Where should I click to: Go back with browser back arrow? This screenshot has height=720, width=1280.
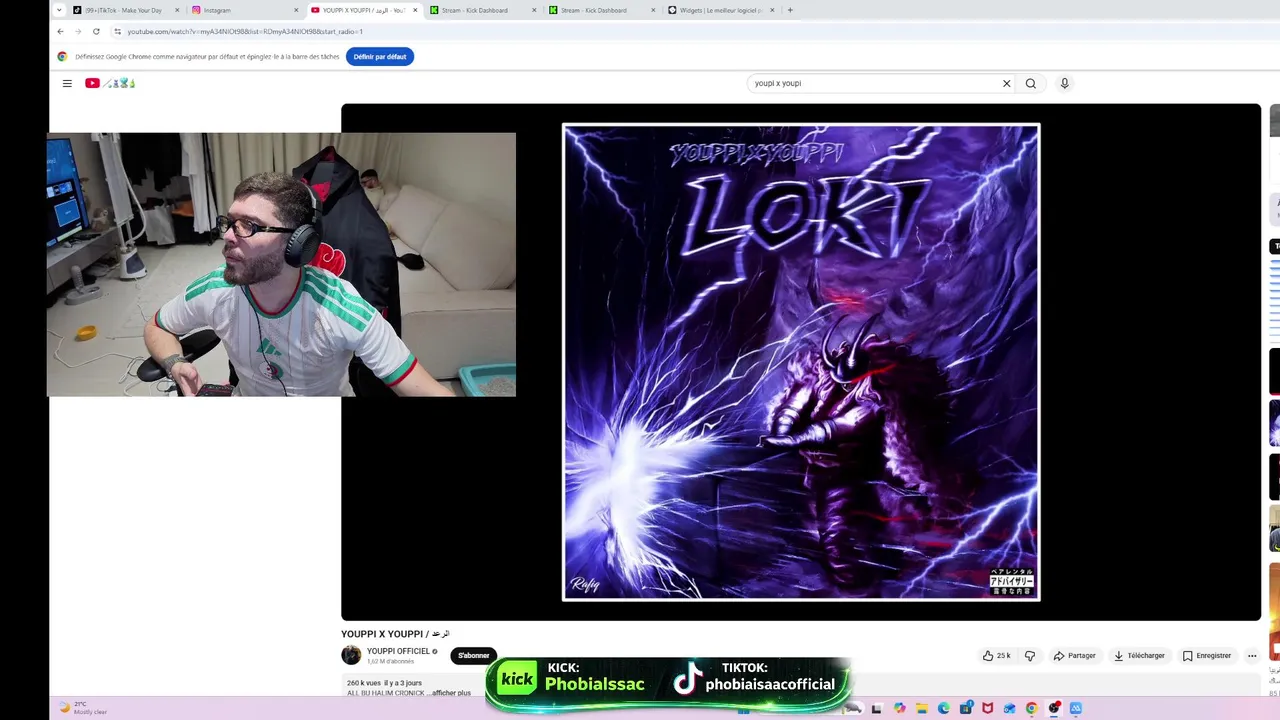60,31
